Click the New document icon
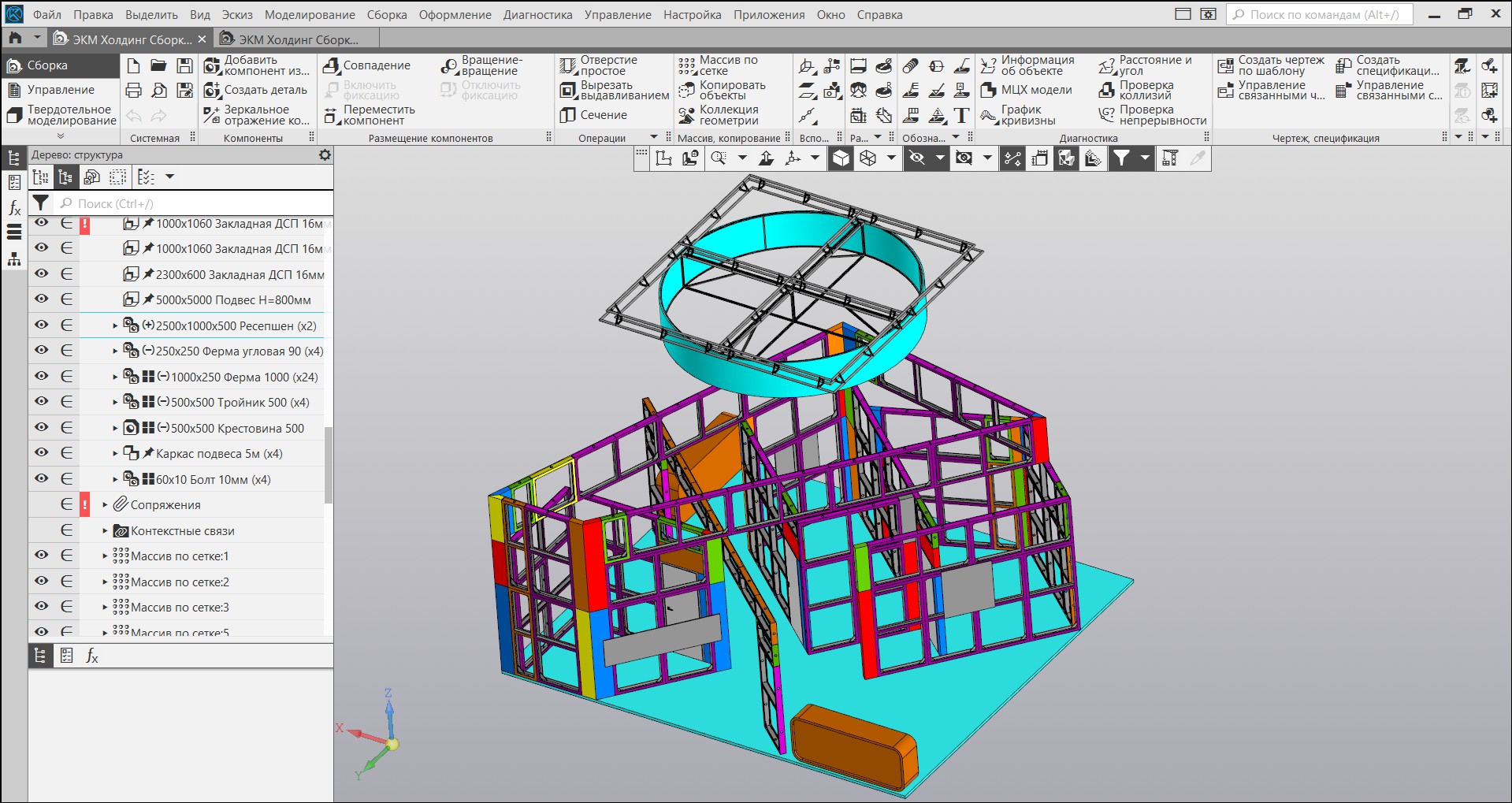The height and width of the screenshot is (803, 1512). point(133,65)
